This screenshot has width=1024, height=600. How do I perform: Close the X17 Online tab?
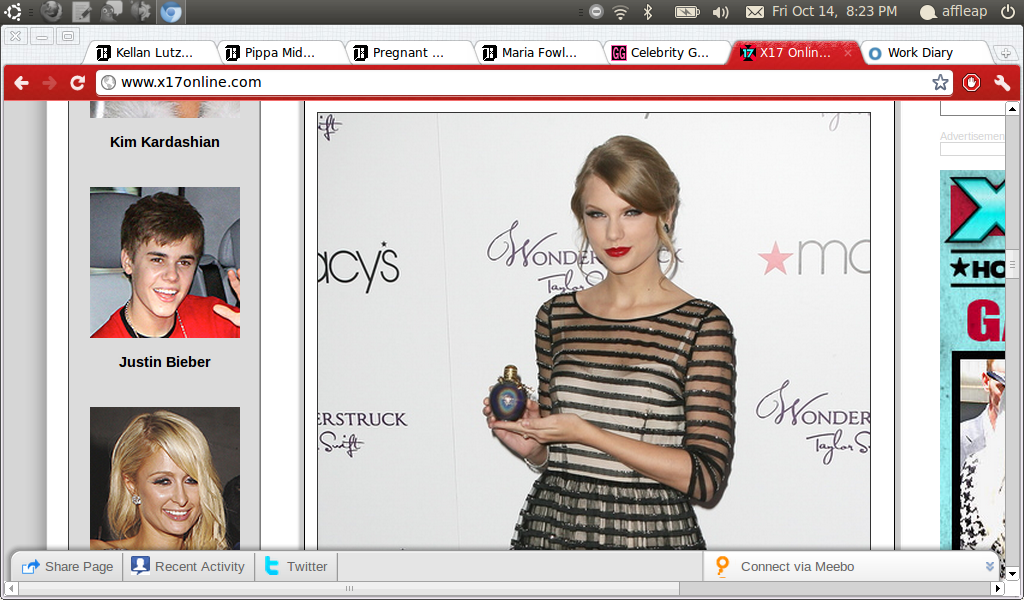pyautogui.click(x=848, y=53)
